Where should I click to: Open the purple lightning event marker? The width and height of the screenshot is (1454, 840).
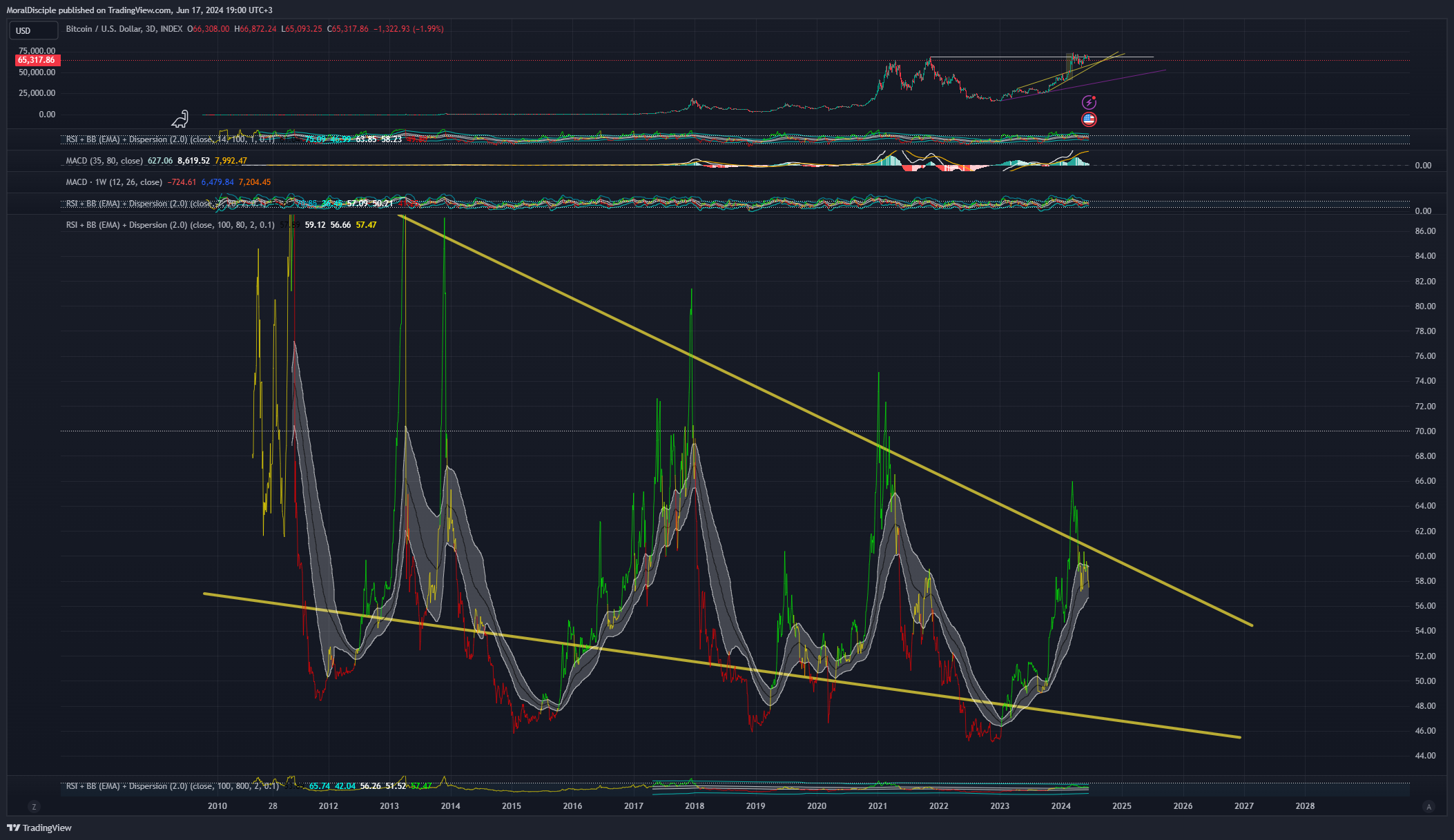coord(1089,103)
